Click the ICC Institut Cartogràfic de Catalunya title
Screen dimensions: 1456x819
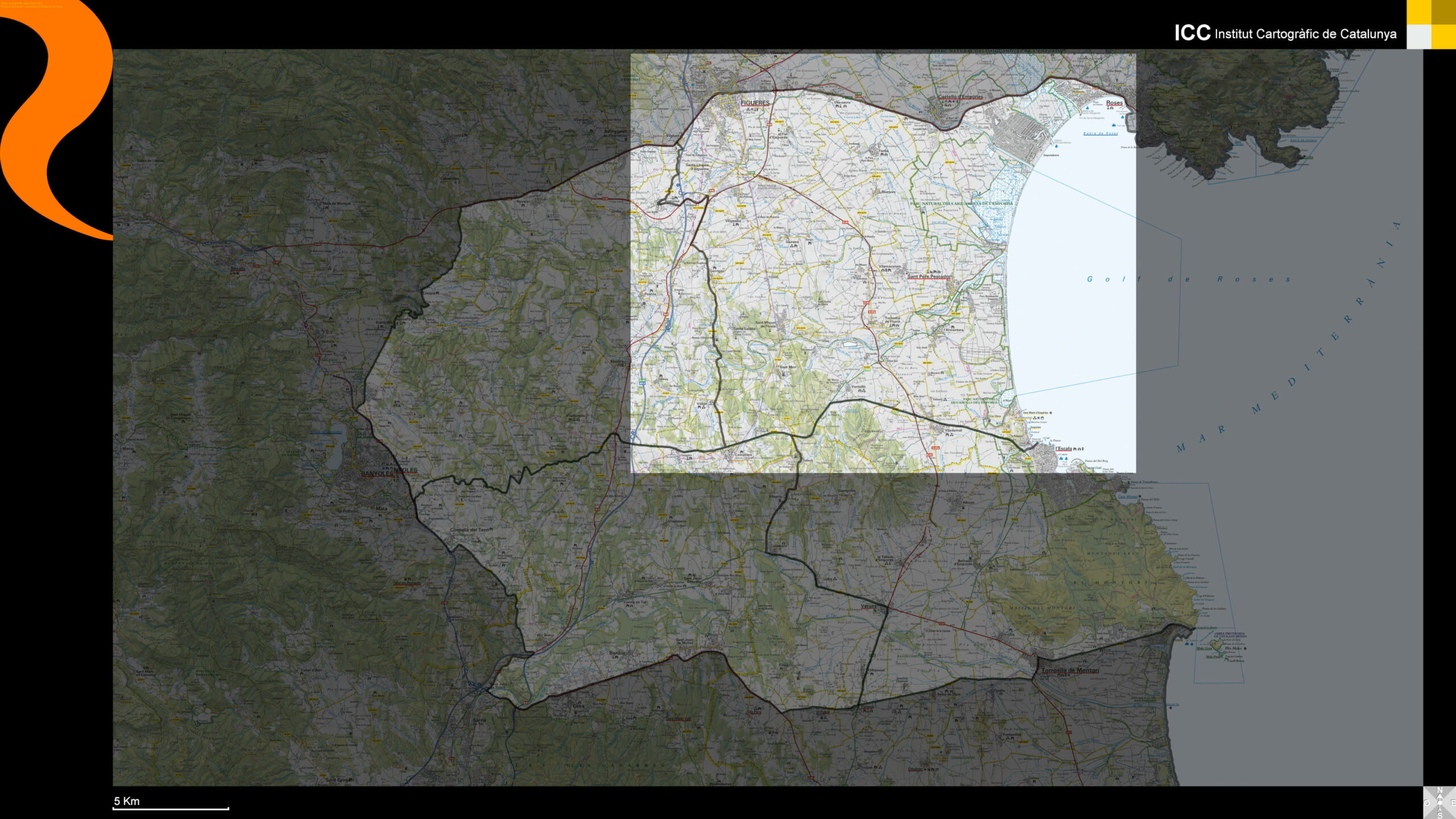point(1285,33)
